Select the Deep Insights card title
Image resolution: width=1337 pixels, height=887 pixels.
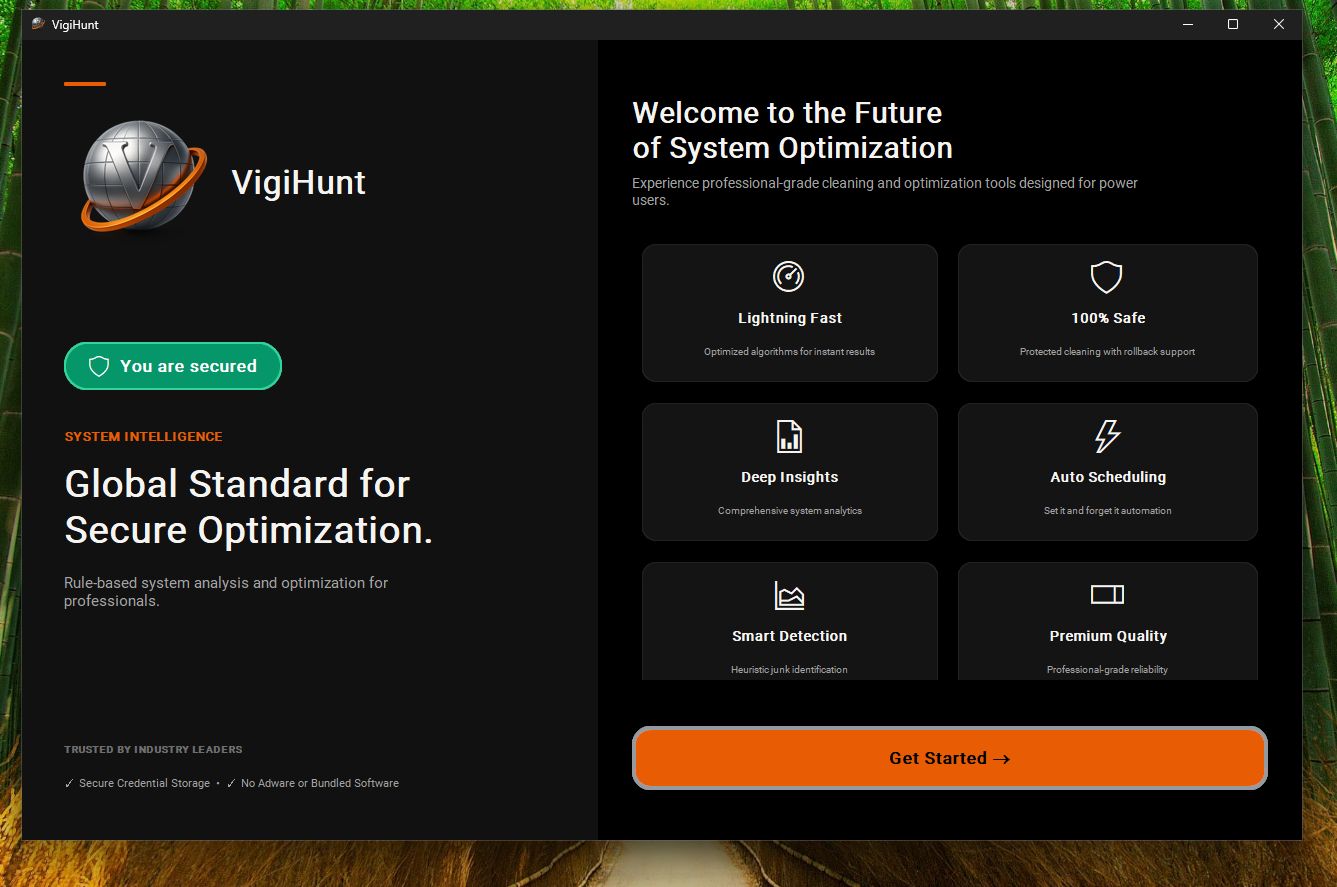click(789, 477)
